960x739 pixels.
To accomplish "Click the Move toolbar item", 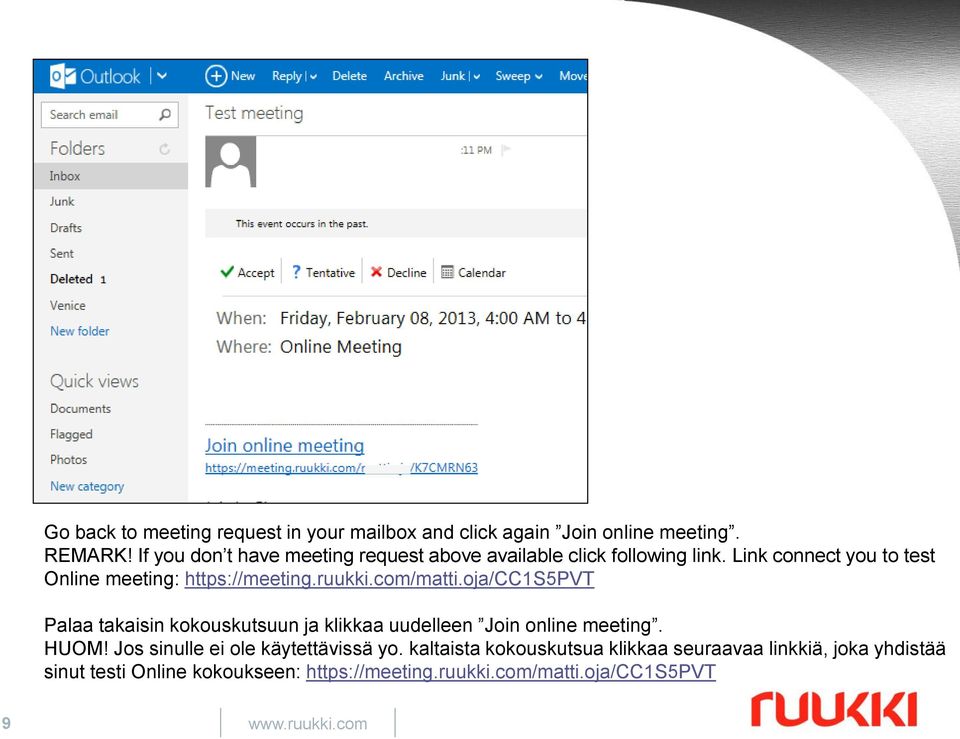I will (572, 76).
